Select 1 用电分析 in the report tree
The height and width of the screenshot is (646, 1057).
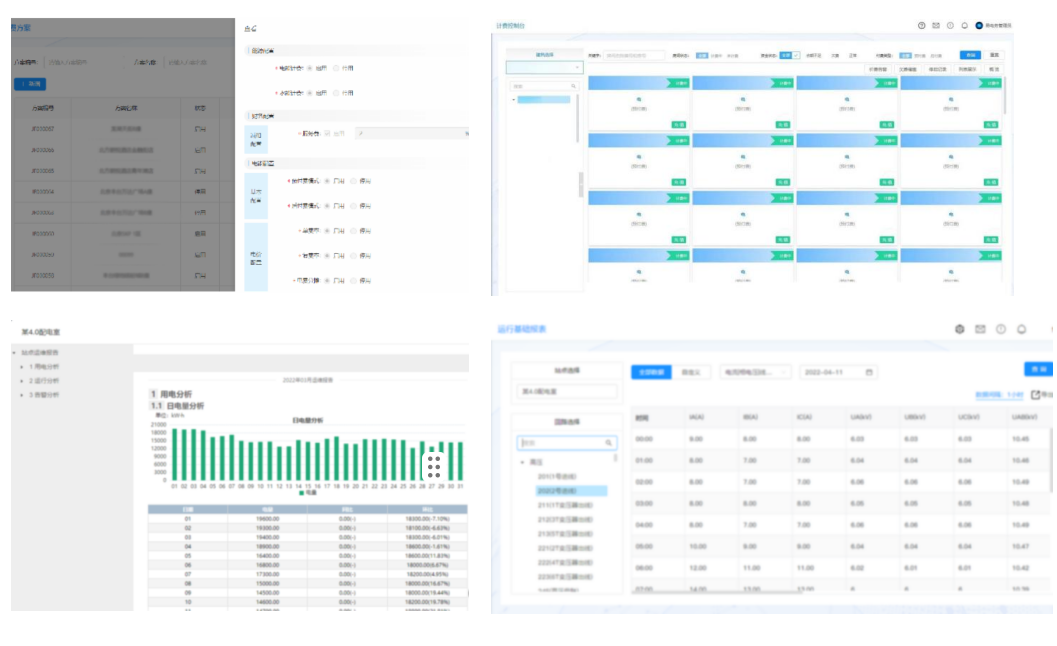tap(44, 367)
